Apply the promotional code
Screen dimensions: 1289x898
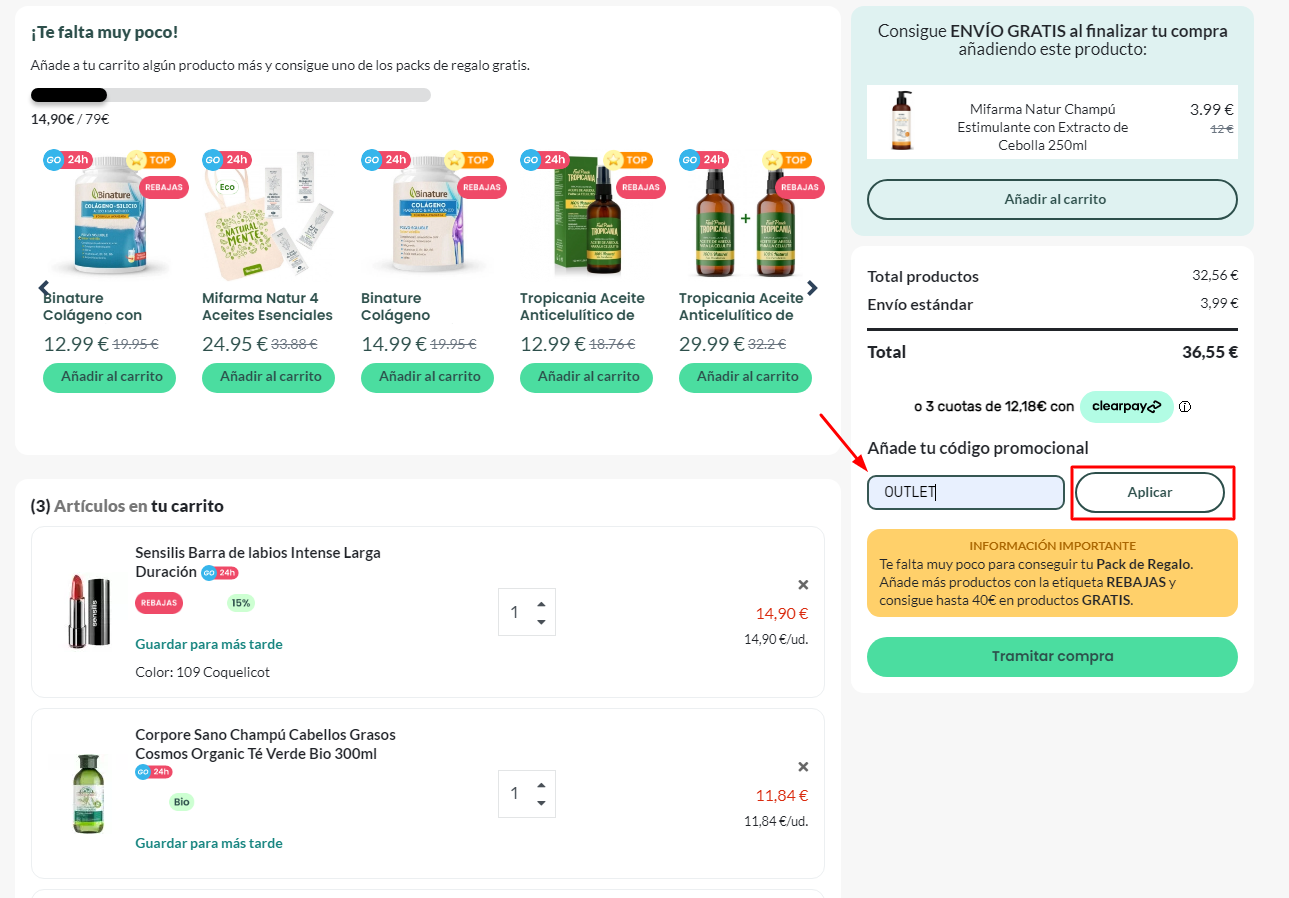pos(1150,492)
